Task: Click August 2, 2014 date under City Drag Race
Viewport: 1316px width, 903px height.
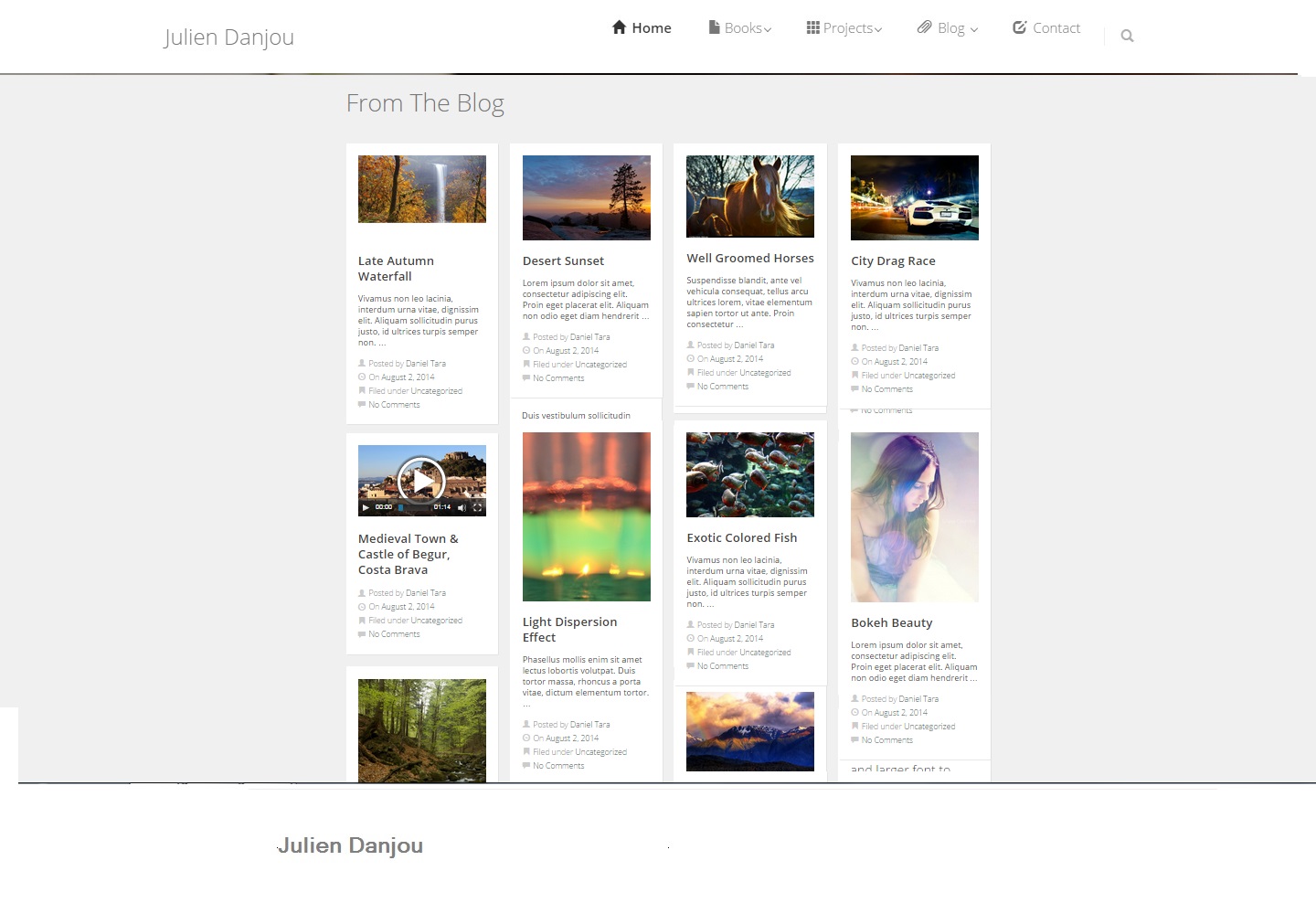Action: coord(900,362)
